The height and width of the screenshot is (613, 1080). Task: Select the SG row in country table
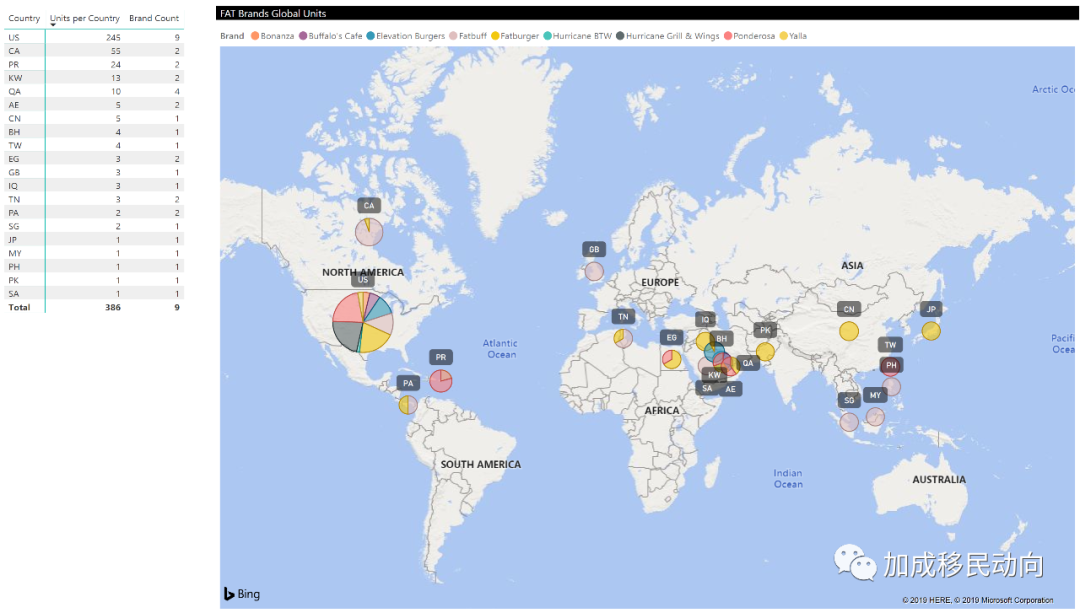[94, 226]
